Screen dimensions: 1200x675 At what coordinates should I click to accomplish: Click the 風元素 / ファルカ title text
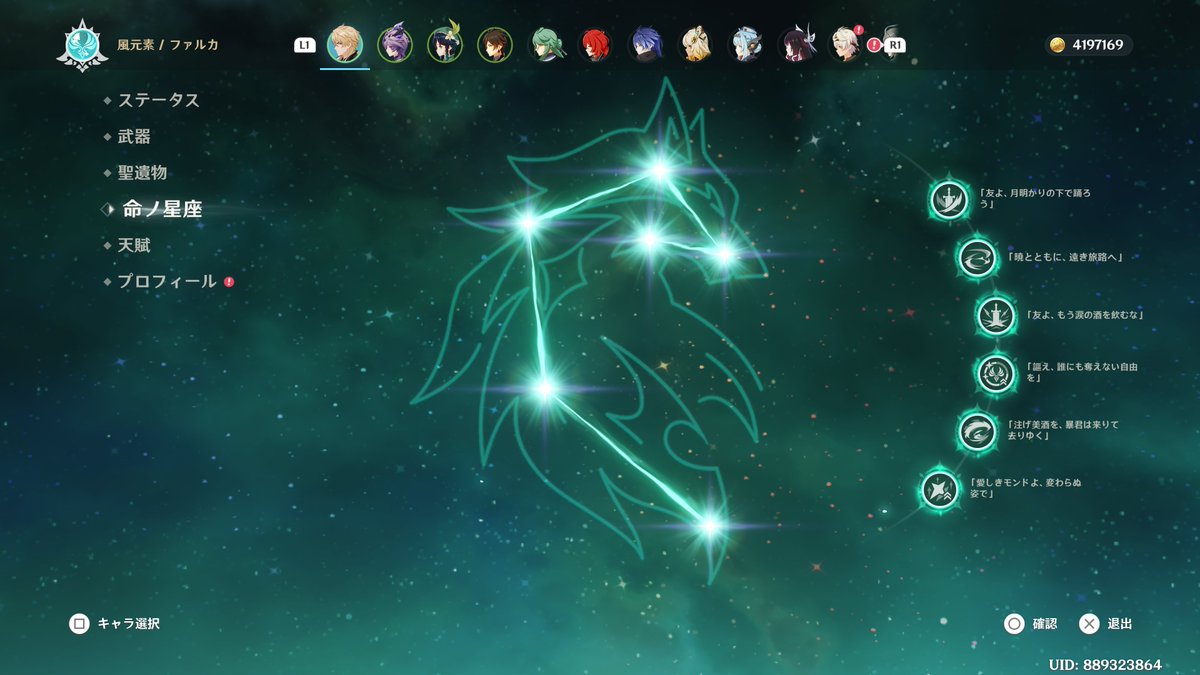[x=167, y=45]
